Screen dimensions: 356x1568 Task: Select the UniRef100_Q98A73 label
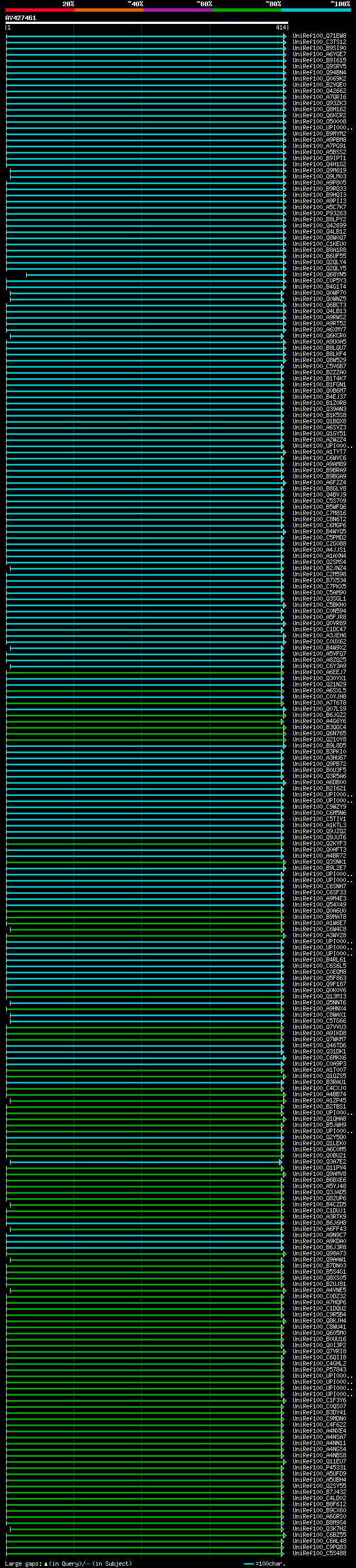pyautogui.click(x=319, y=1253)
